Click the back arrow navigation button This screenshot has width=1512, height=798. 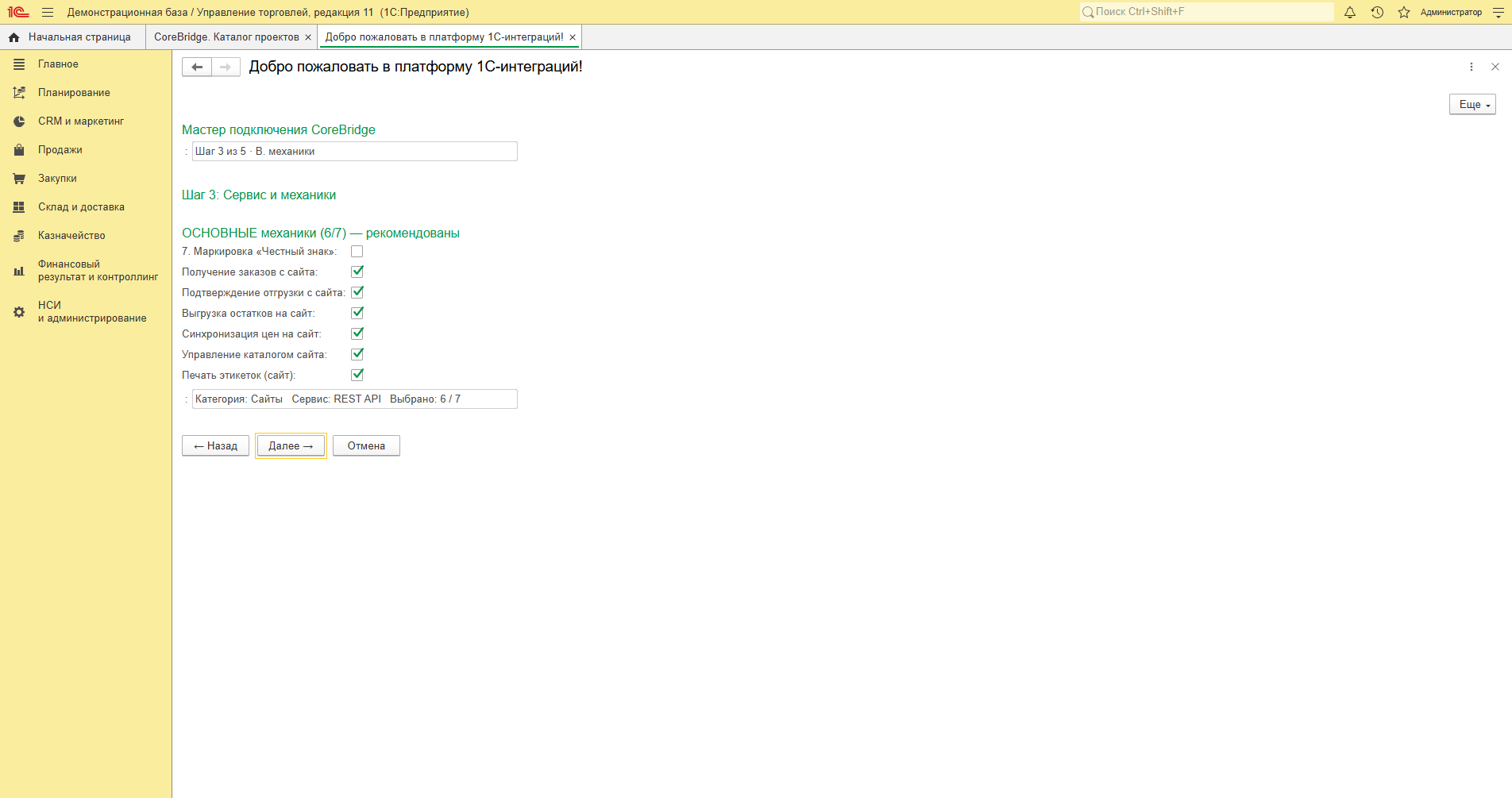click(197, 67)
